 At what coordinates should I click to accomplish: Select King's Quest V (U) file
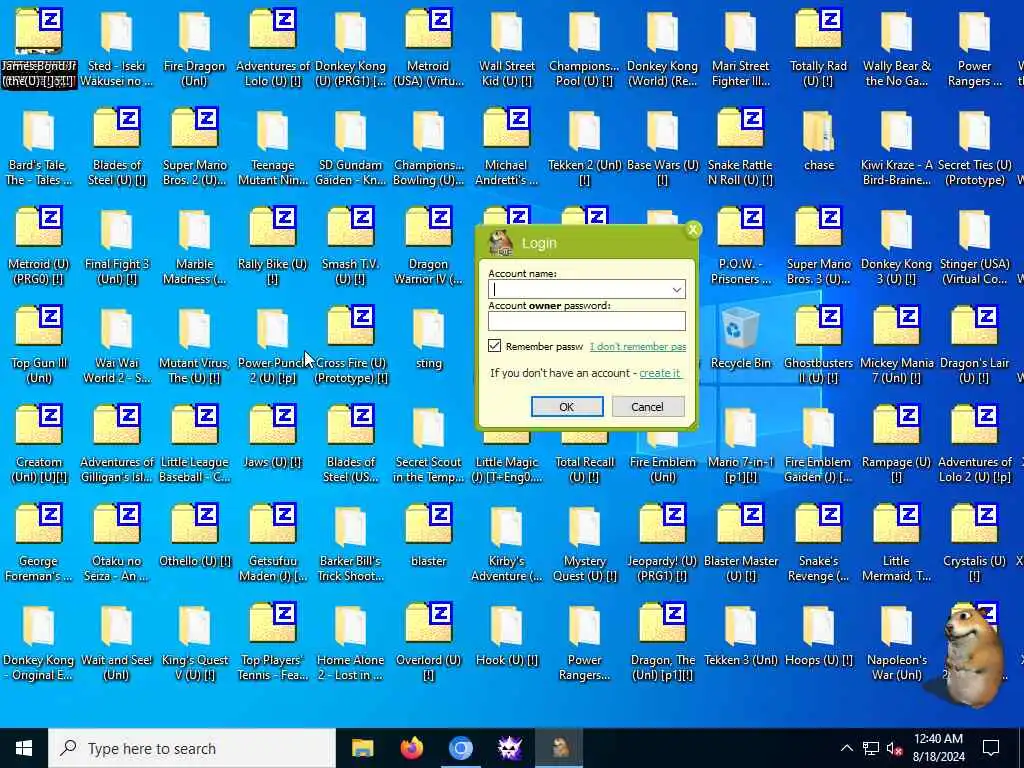click(195, 641)
